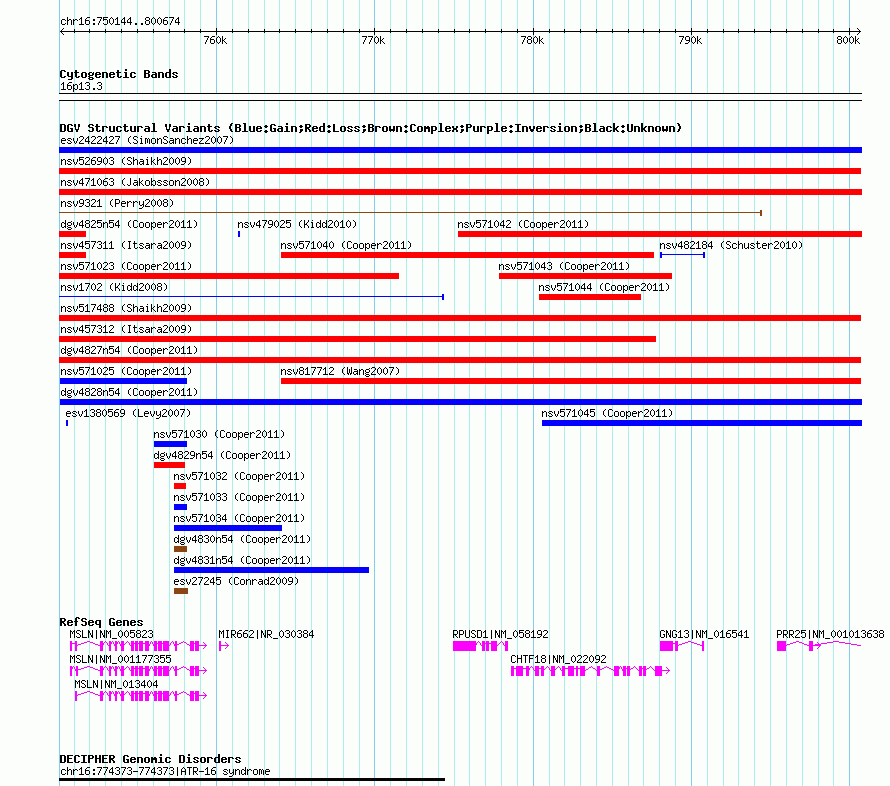This screenshot has width=890, height=786.
Task: Select the thin blue nsv482184 interval bar
Action: 682,255
